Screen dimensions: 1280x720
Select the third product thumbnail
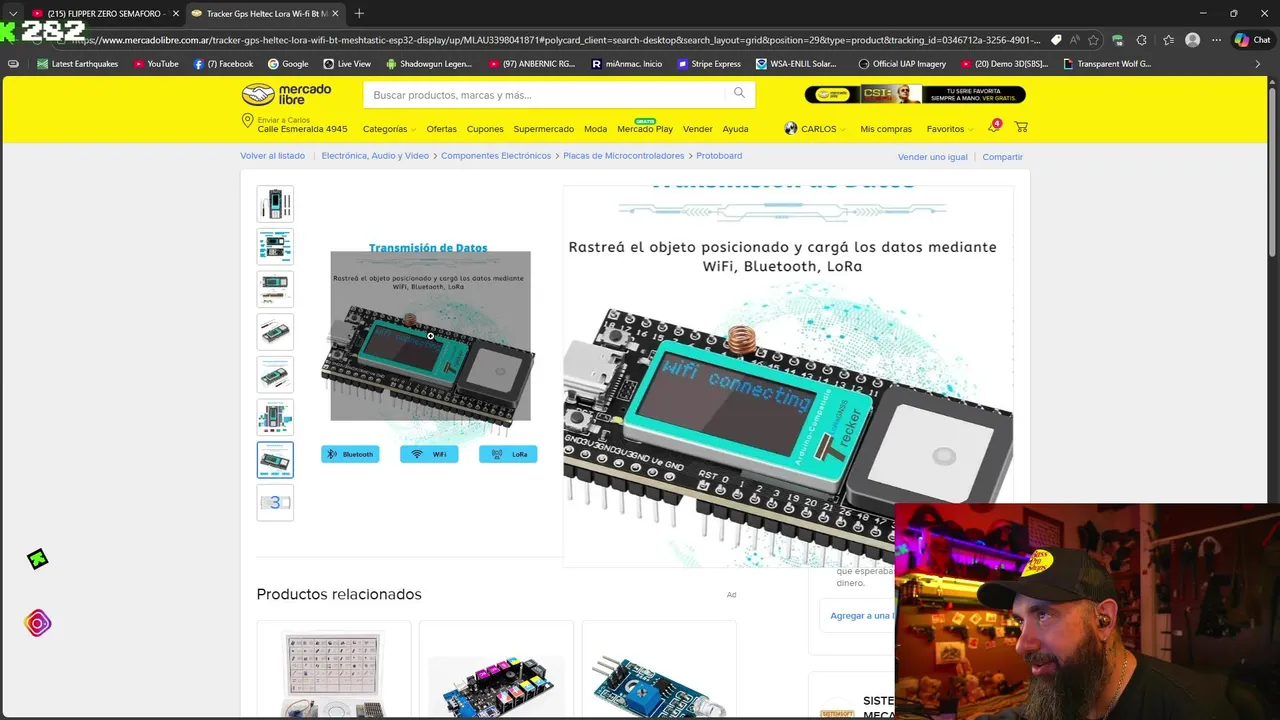[x=275, y=289]
